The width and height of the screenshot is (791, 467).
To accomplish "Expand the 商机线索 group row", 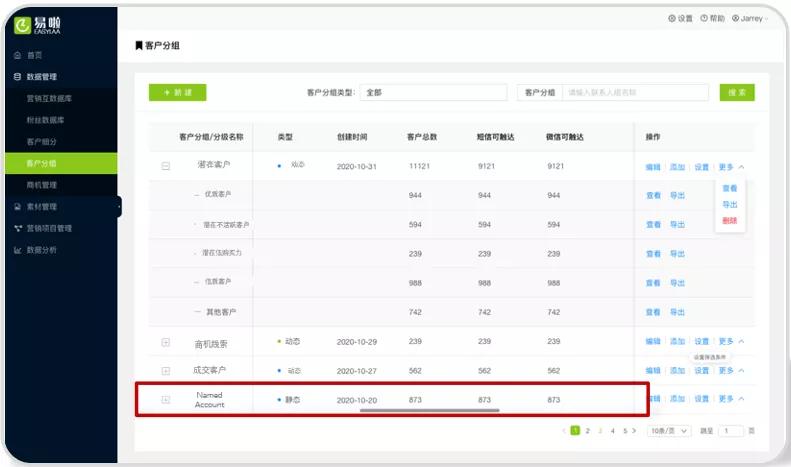I will coord(165,342).
